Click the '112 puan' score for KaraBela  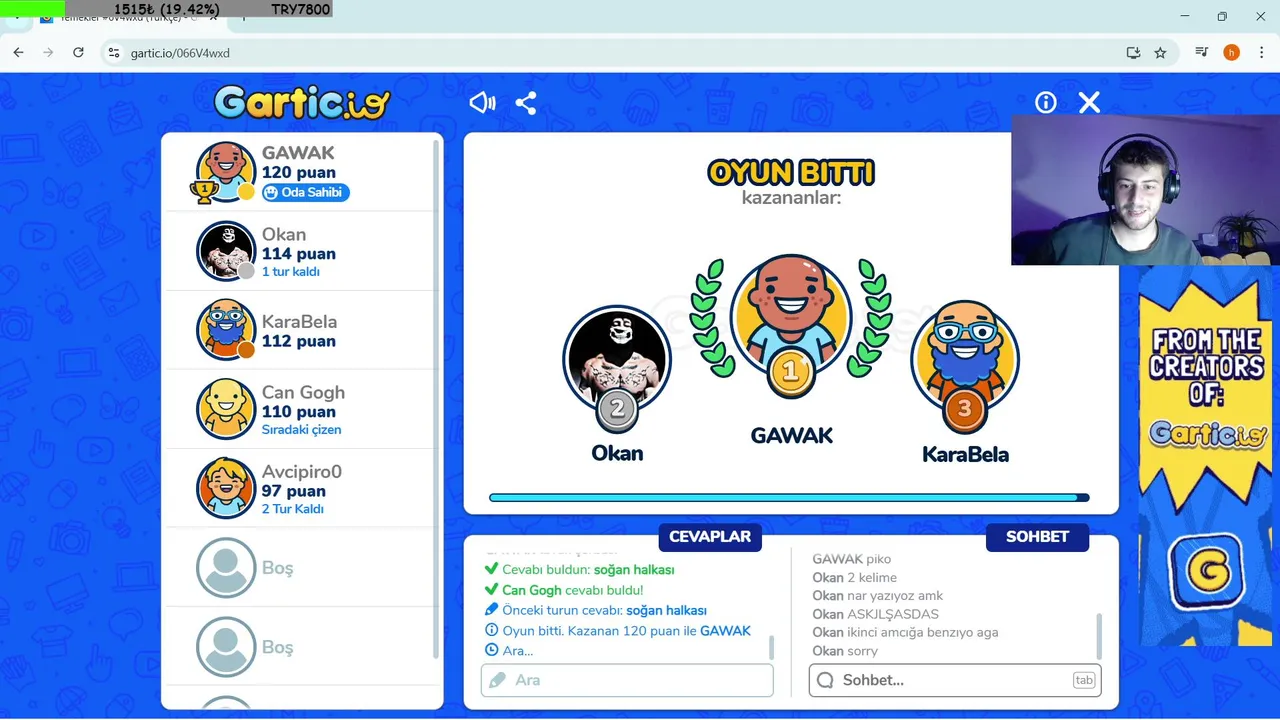[x=299, y=341]
